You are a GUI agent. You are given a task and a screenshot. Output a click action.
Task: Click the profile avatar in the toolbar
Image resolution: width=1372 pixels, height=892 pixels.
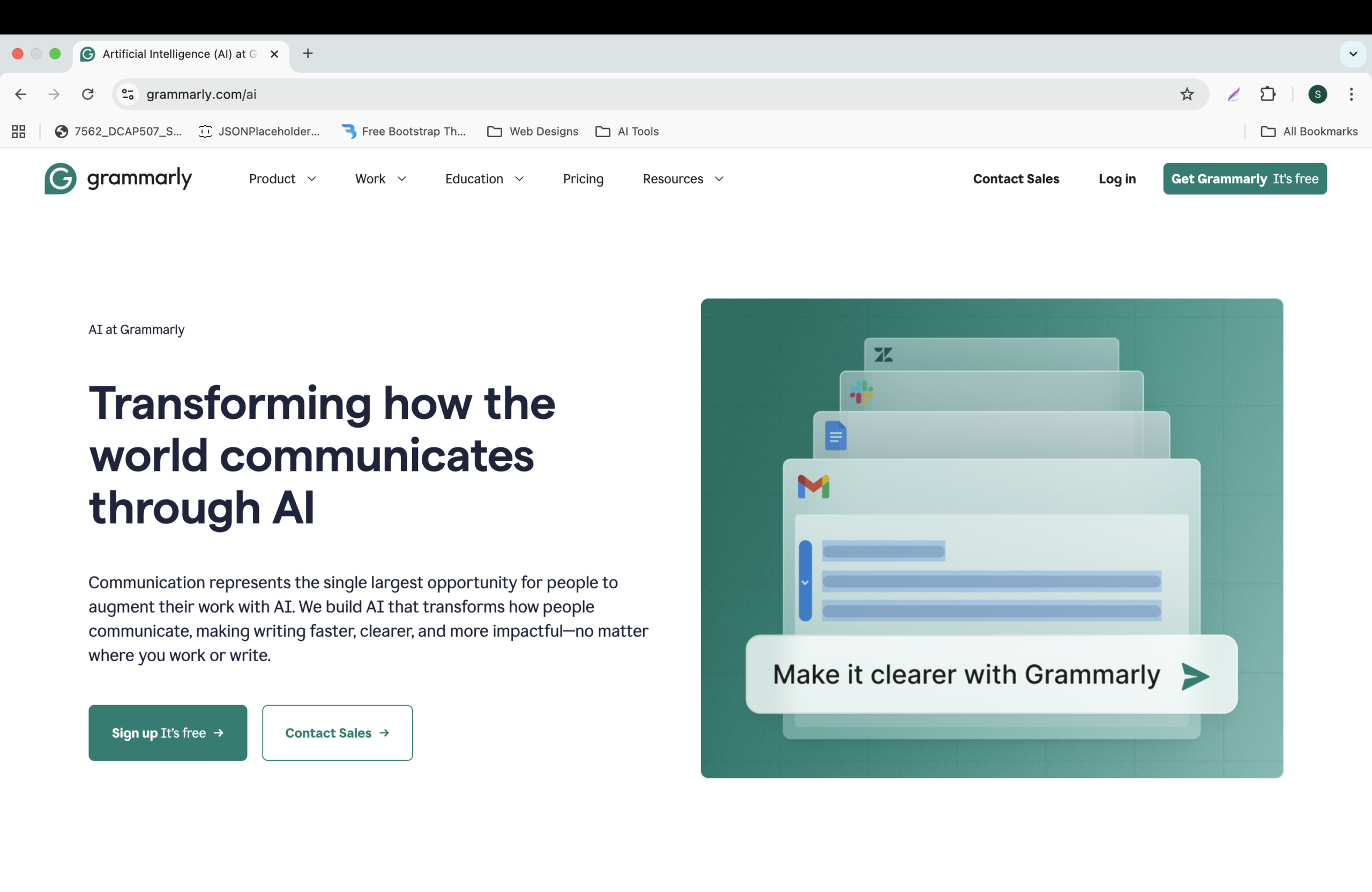pyautogui.click(x=1318, y=94)
